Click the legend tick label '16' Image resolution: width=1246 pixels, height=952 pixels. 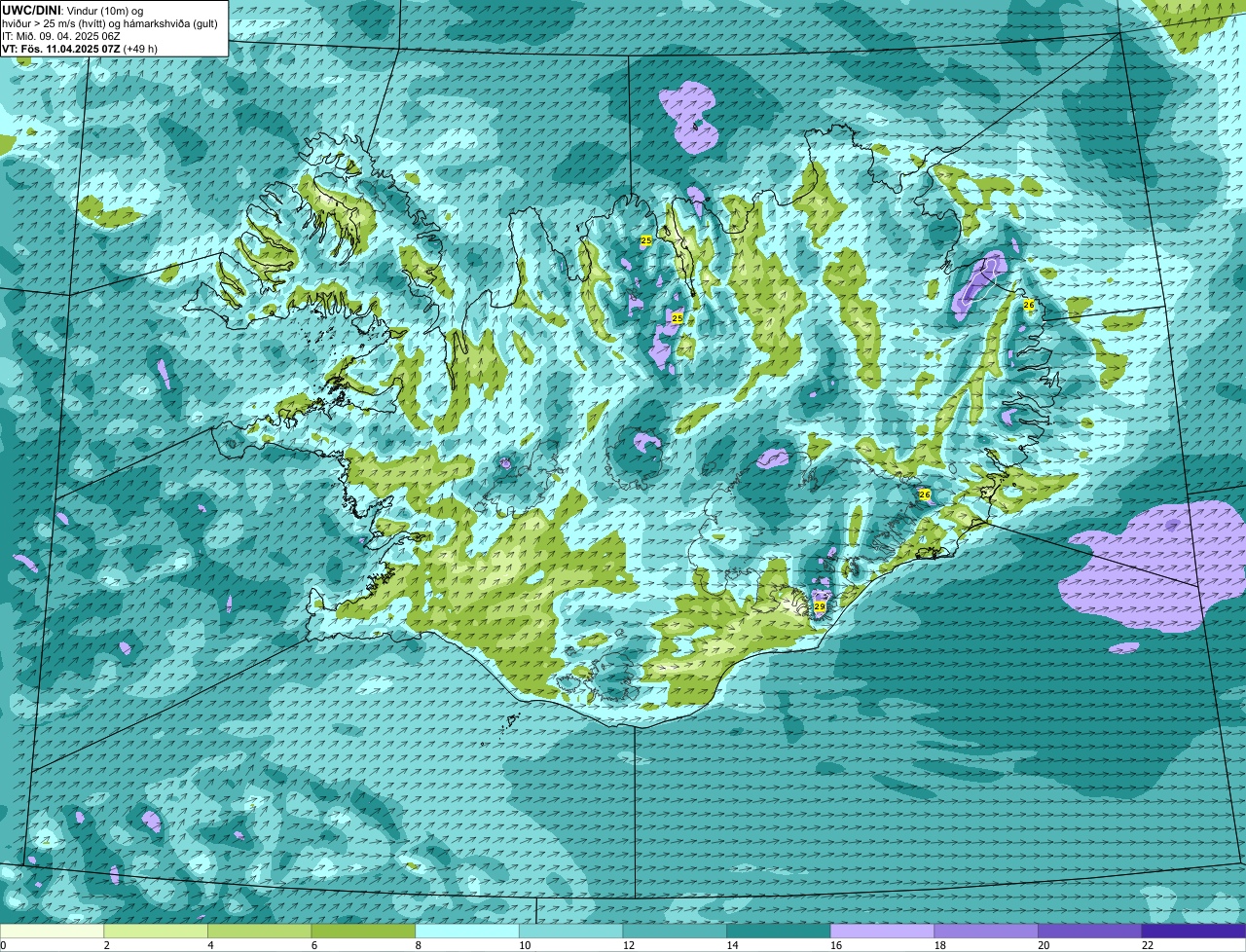pos(836,945)
